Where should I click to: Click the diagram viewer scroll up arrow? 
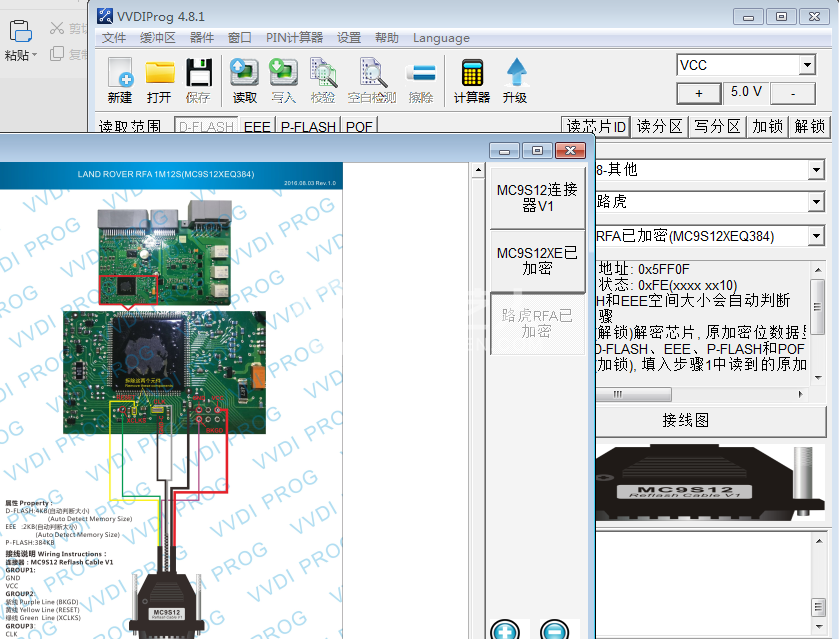coord(478,170)
